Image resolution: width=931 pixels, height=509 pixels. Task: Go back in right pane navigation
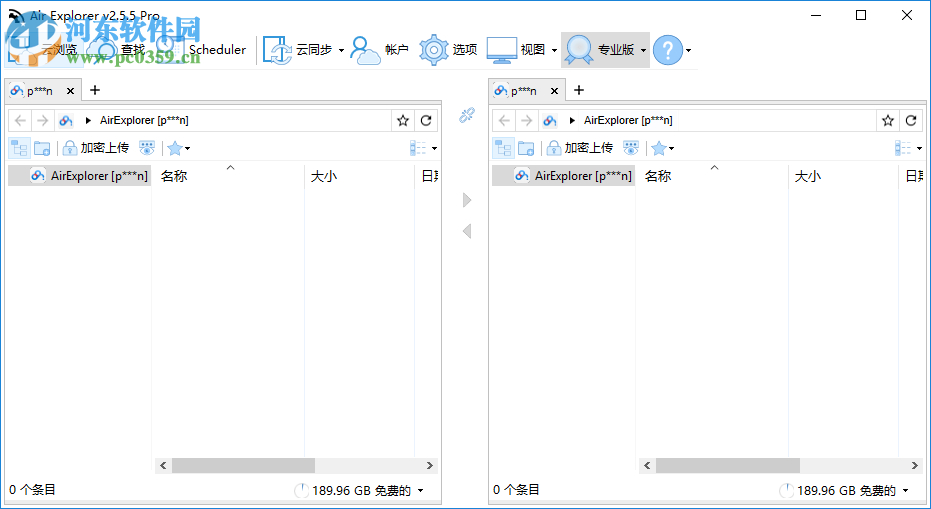504,121
